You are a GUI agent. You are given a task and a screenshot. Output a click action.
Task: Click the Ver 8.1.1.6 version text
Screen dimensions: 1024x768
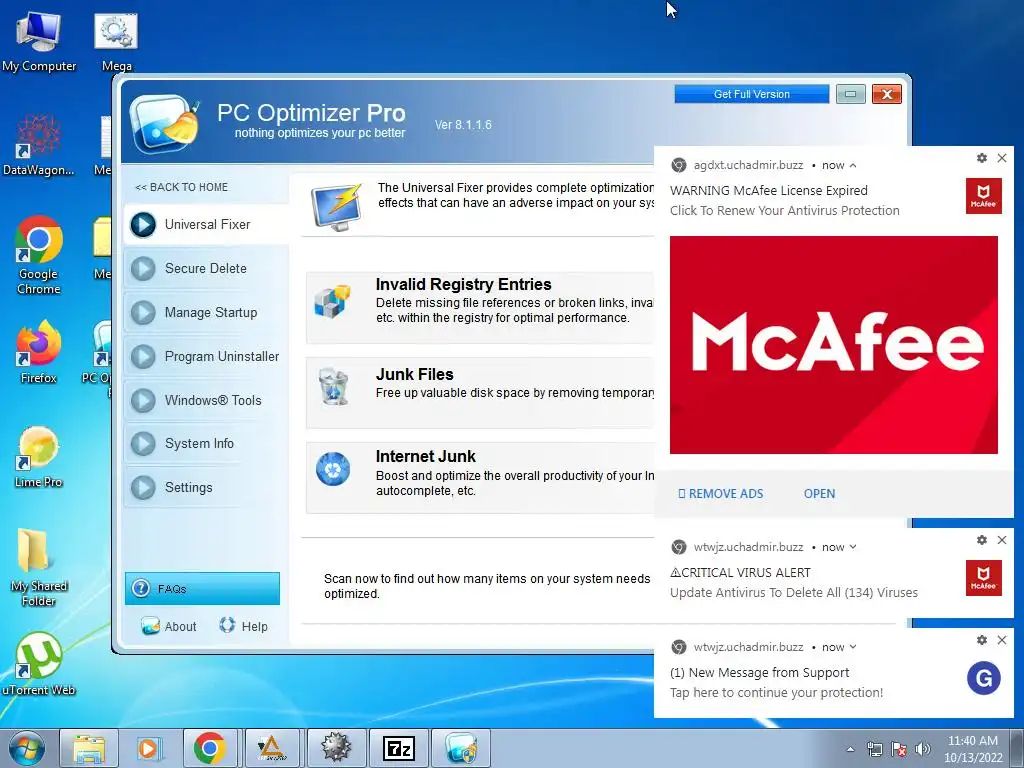(x=463, y=125)
